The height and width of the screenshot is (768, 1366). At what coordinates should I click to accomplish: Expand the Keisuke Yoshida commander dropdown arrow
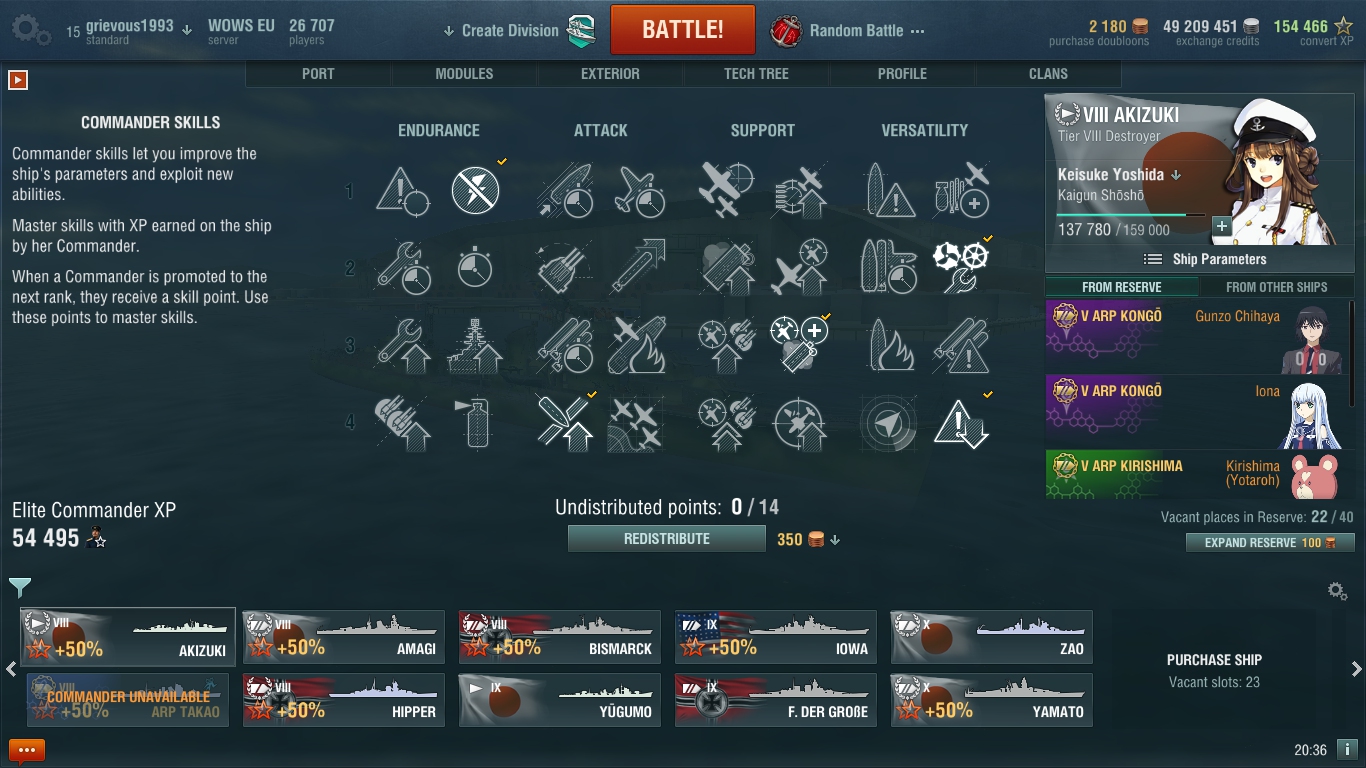click(1176, 175)
